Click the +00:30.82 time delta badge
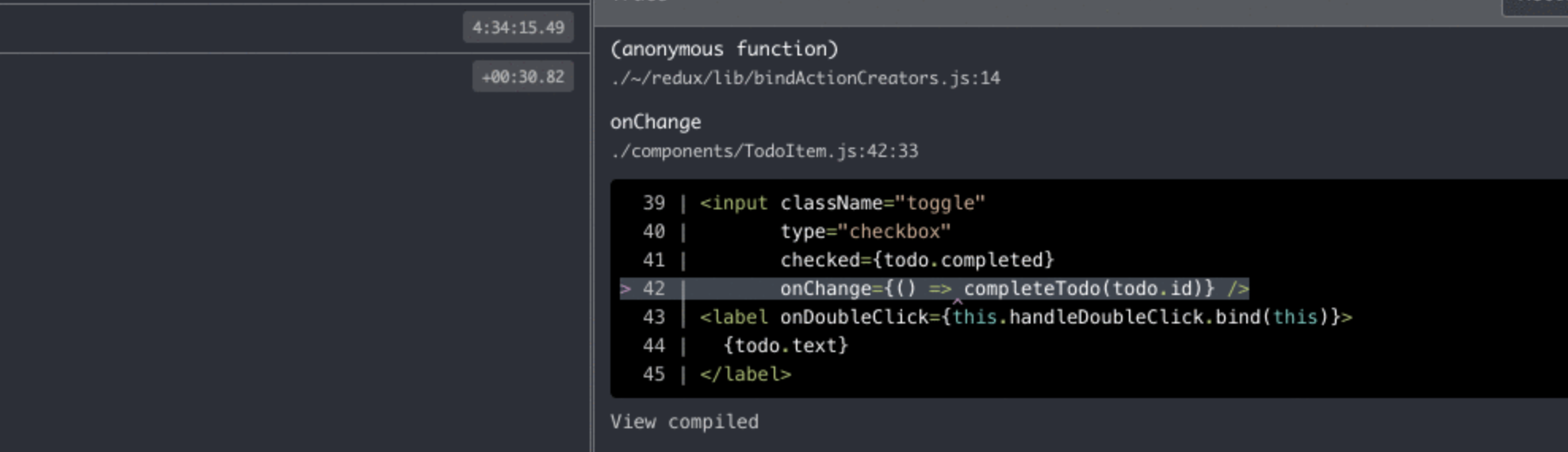The width and height of the screenshot is (1568, 452). click(x=522, y=77)
